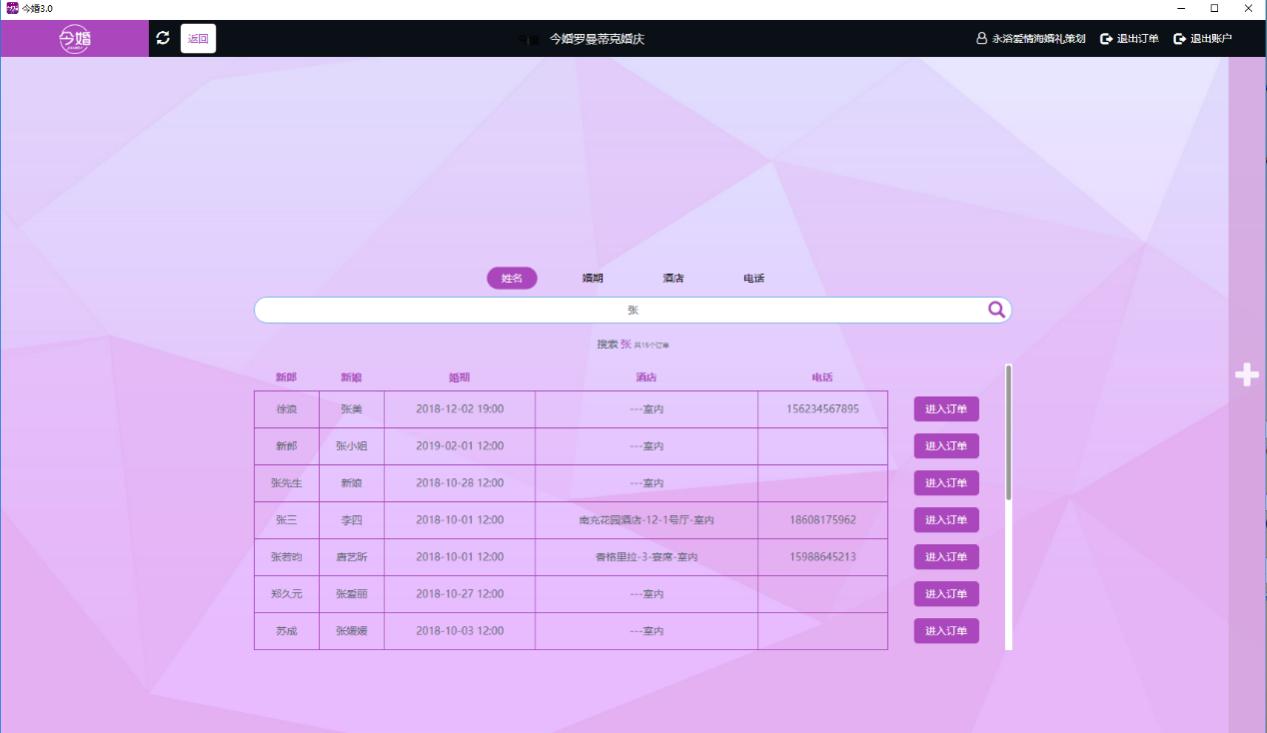
Task: Click the 今婚 logo in top left corner
Action: [74, 37]
